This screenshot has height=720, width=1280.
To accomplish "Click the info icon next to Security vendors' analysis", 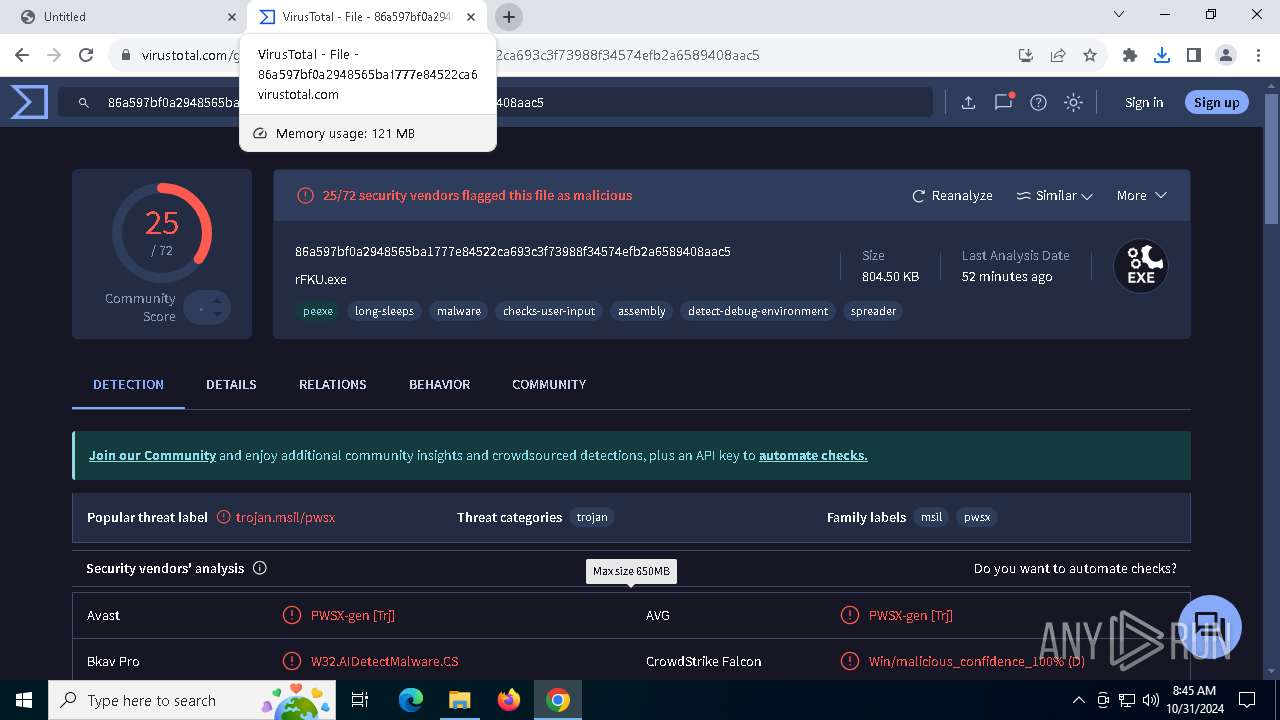I will tap(260, 568).
